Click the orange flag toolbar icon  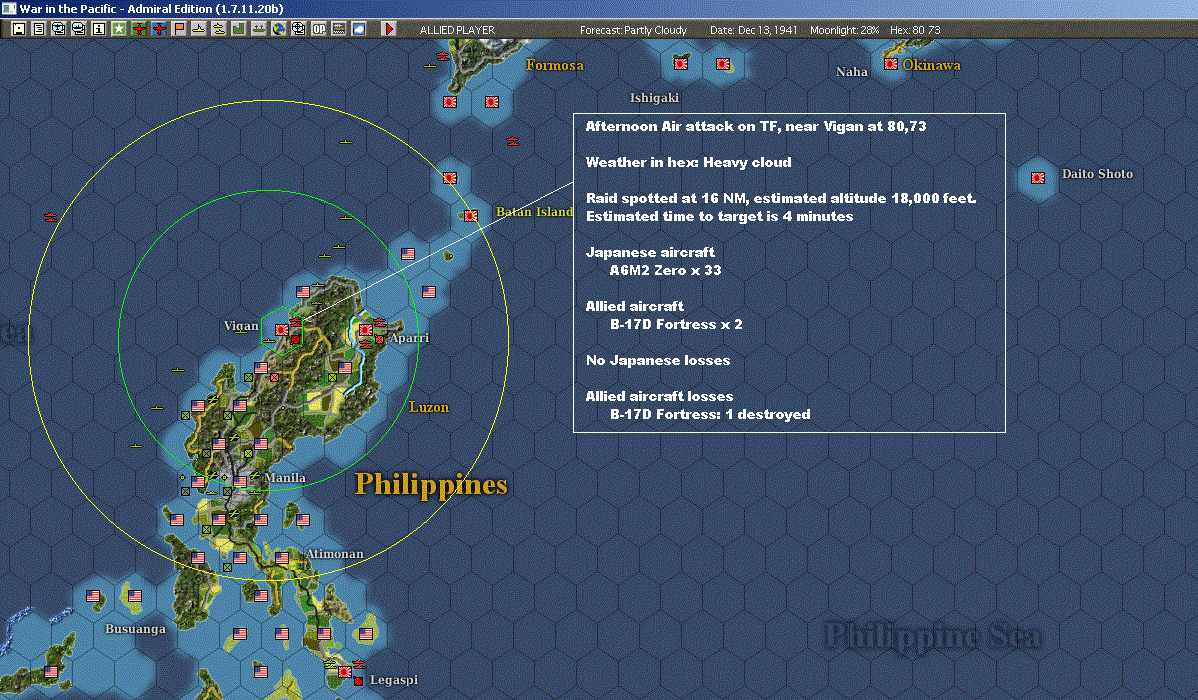(179, 29)
